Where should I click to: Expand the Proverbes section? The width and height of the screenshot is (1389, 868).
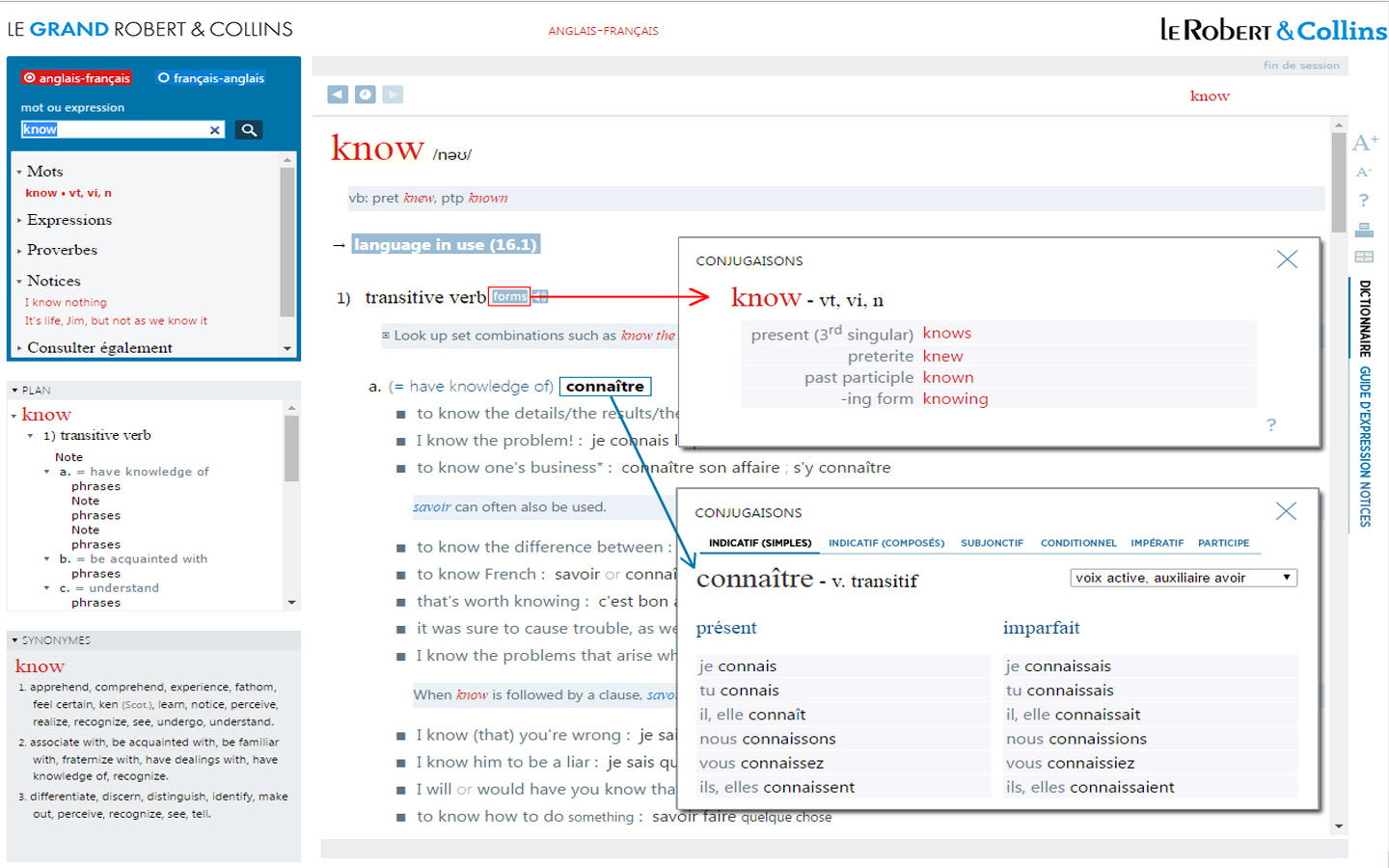19,251
